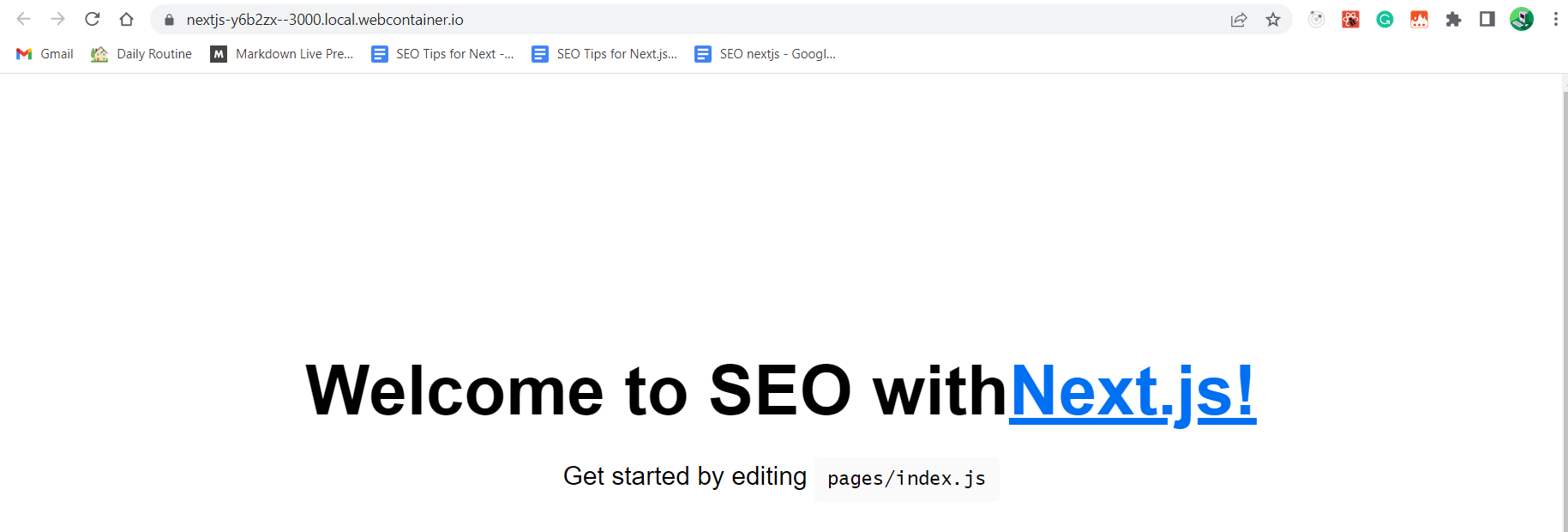Open 'SEO nextjs - Googl...' bookmark
1568x532 pixels.
click(x=766, y=54)
